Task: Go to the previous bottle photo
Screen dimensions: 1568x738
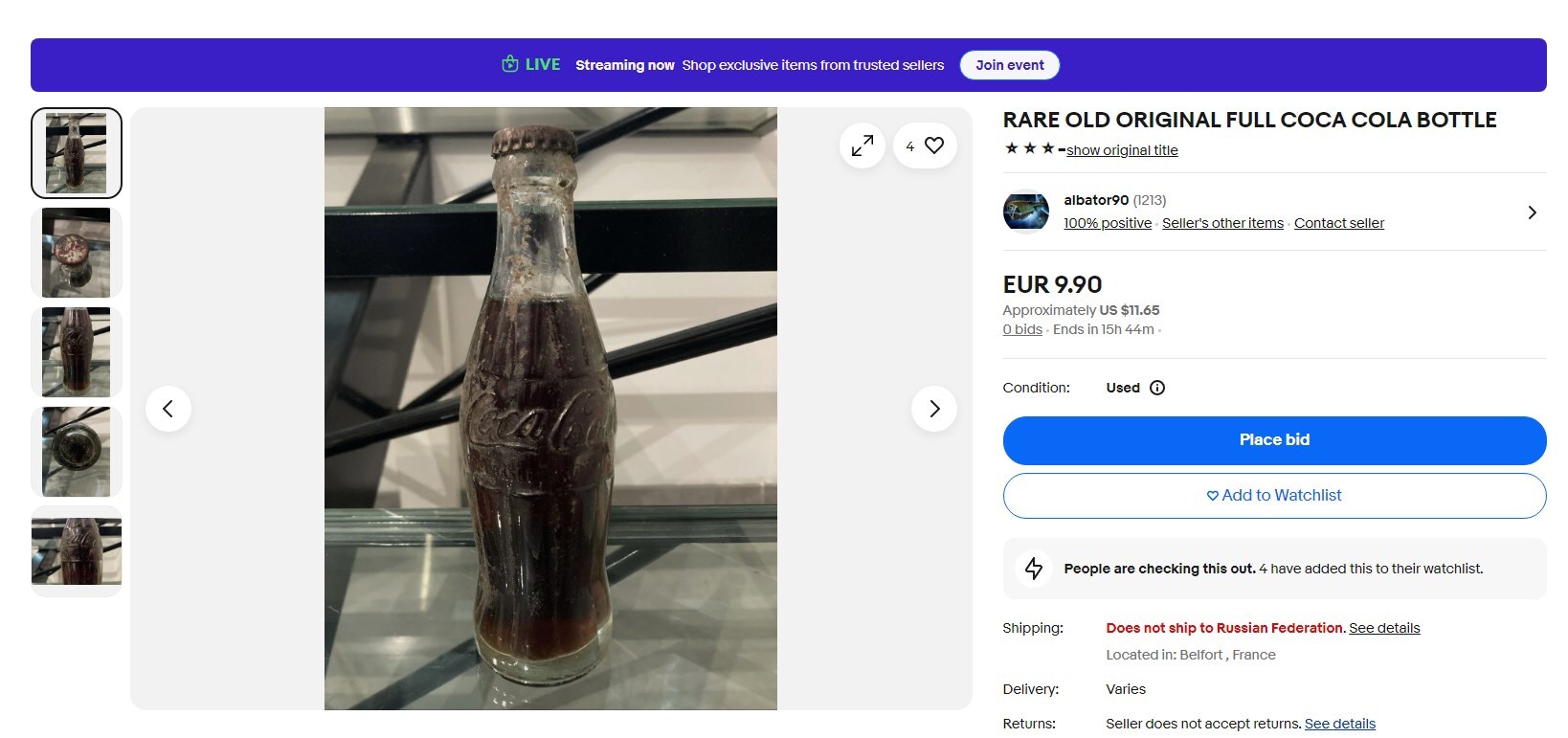Action: tap(168, 409)
